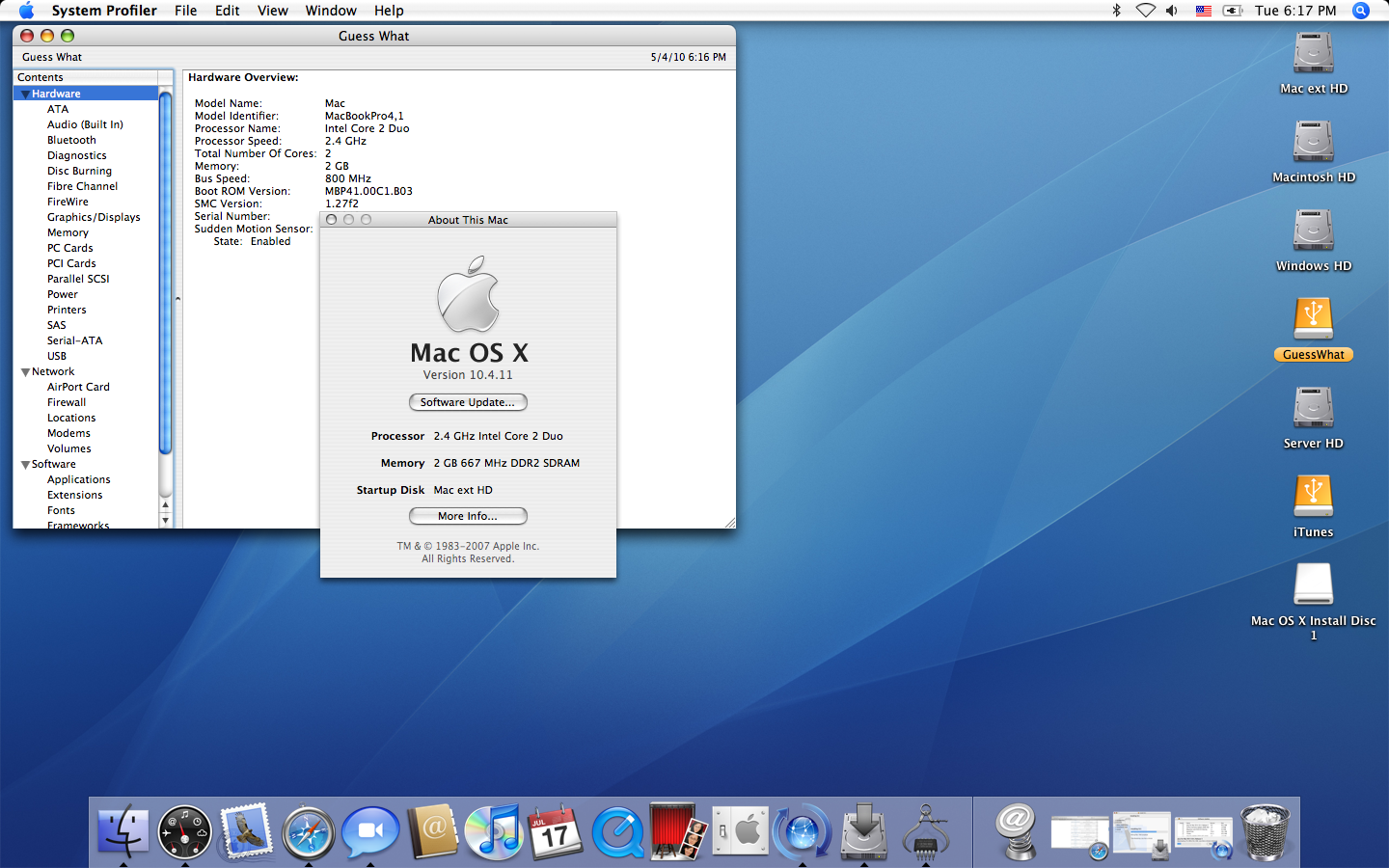The height and width of the screenshot is (868, 1389).
Task: Launch Safari compass icon in Dock
Action: tap(309, 832)
